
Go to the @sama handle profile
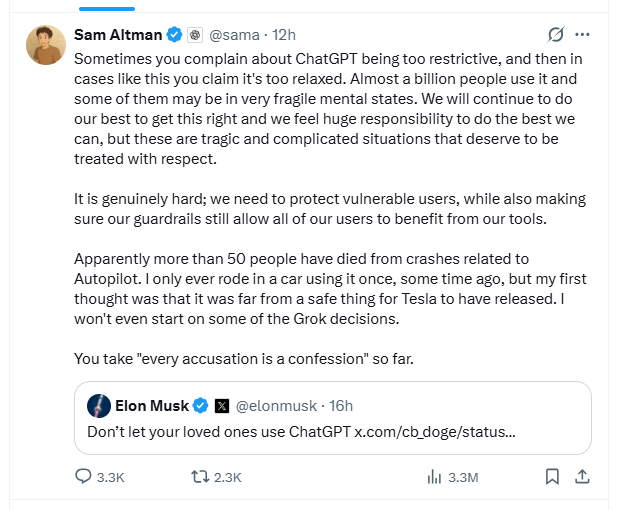235,35
